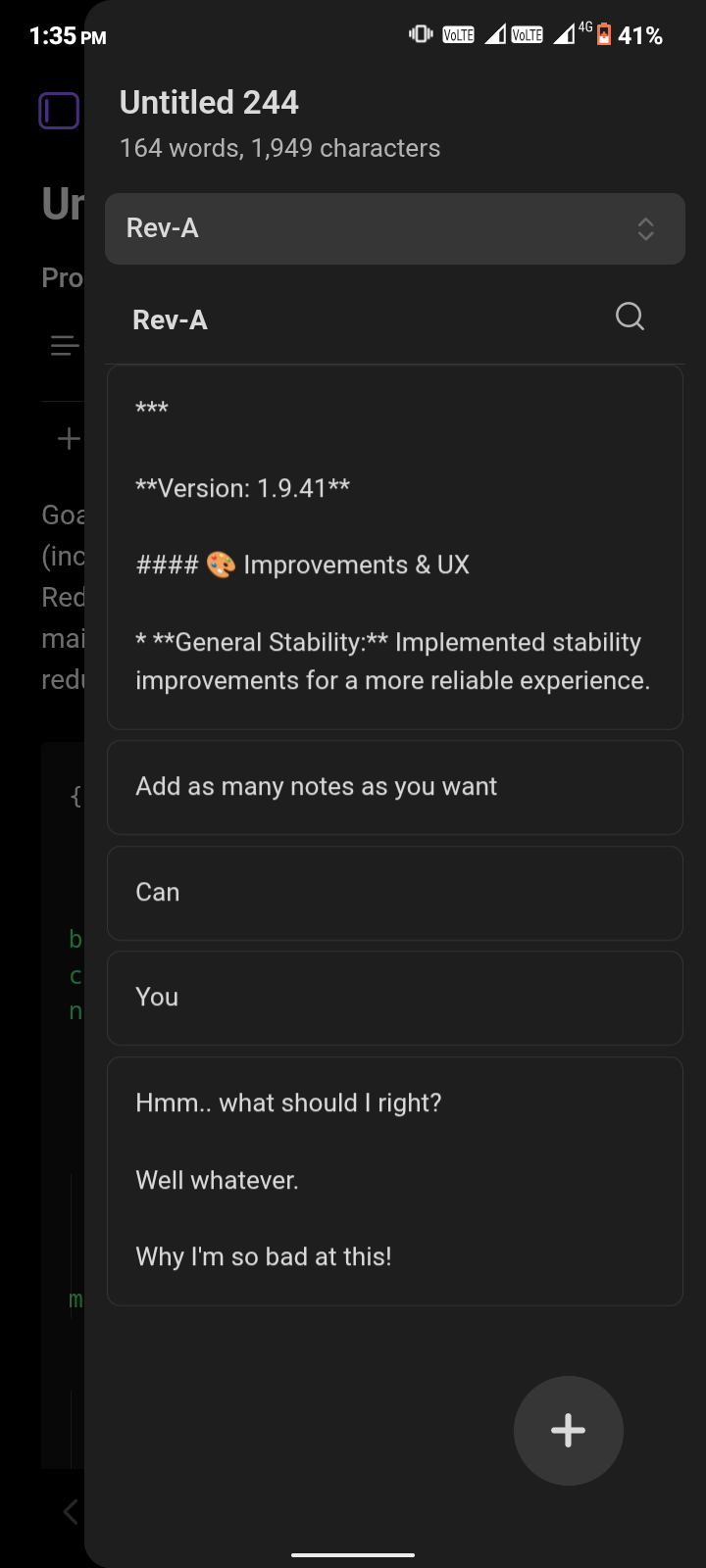Toggle the purple sidebar panel icon
Viewport: 706px width, 1568px height.
coord(58,111)
